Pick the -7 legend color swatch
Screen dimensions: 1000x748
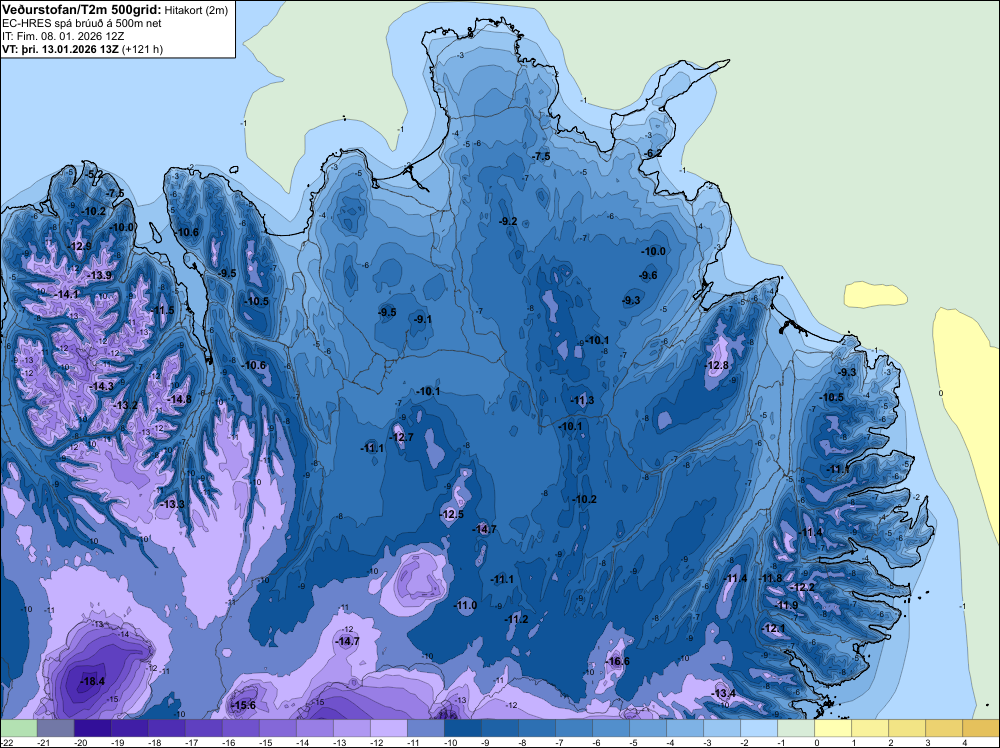click(573, 728)
